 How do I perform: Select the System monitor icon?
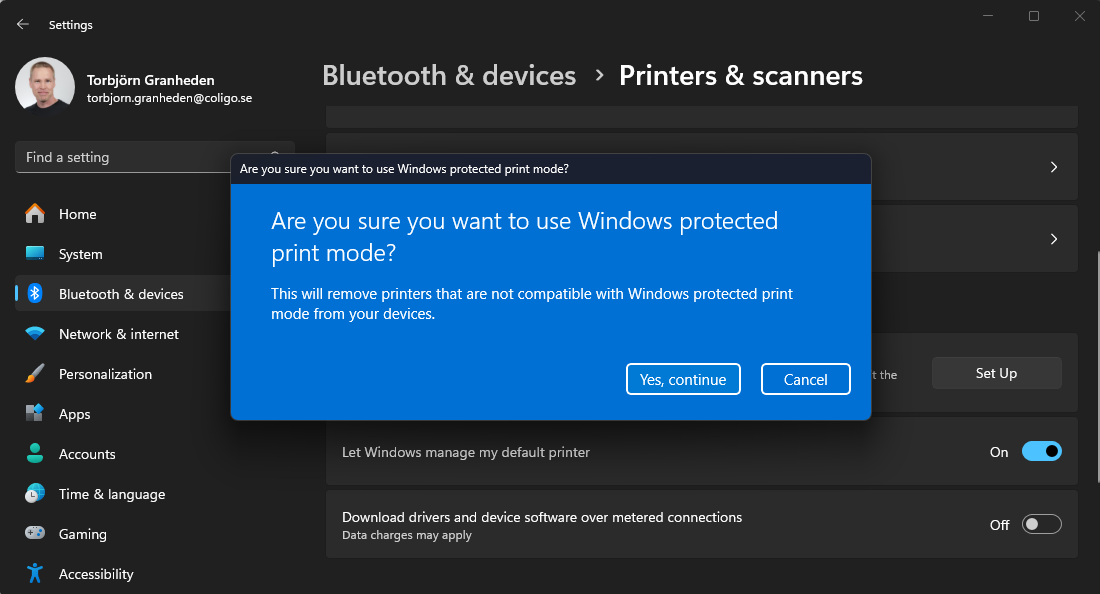(x=34, y=253)
